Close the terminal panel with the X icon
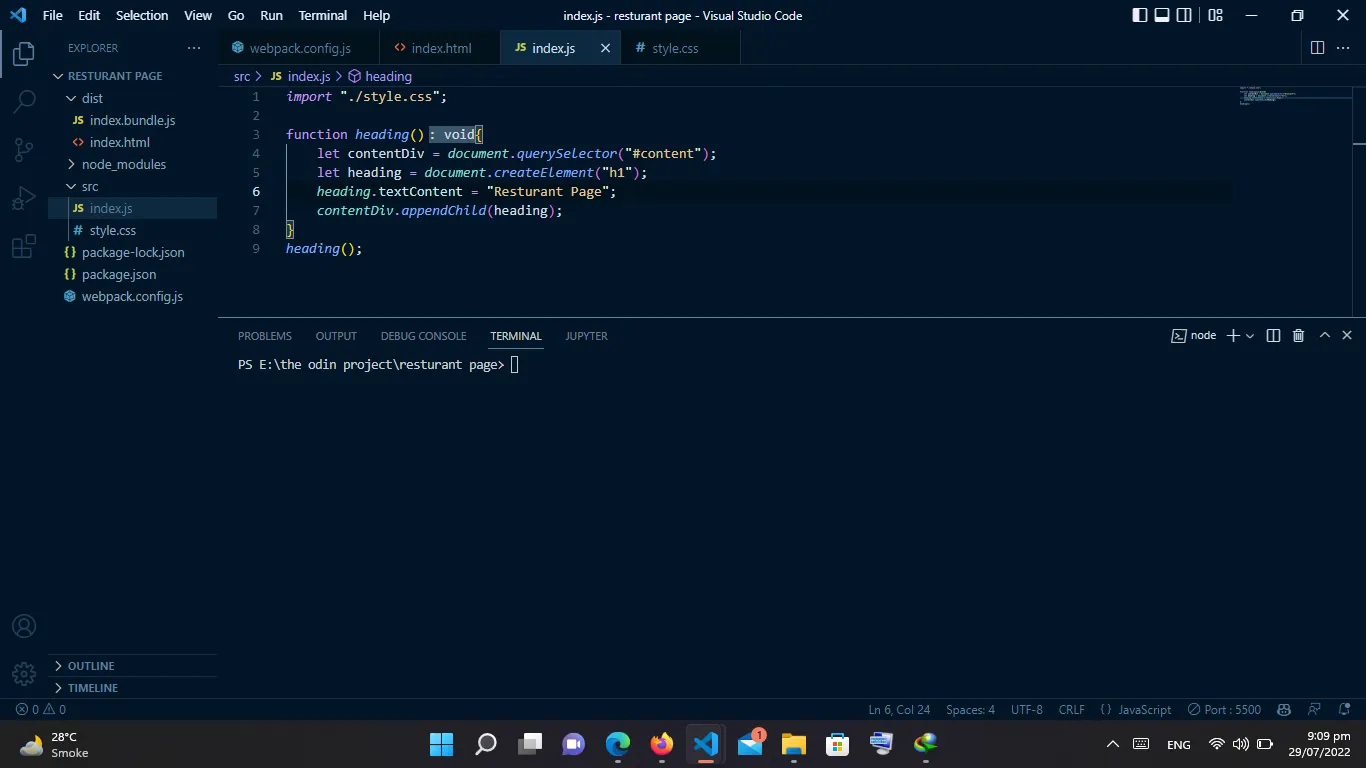1366x768 pixels. coord(1347,336)
